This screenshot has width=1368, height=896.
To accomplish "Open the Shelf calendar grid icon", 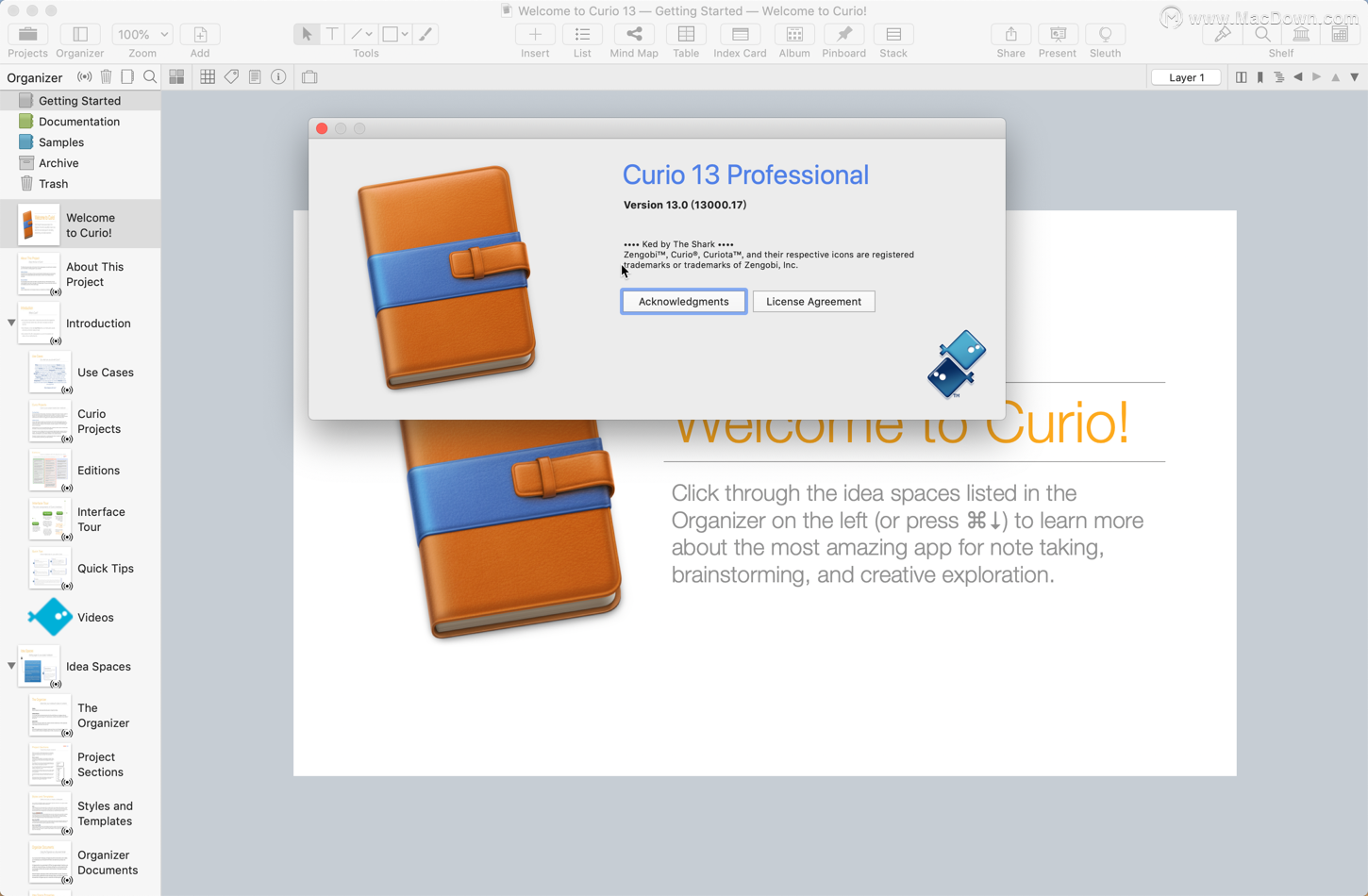I will (1340, 35).
